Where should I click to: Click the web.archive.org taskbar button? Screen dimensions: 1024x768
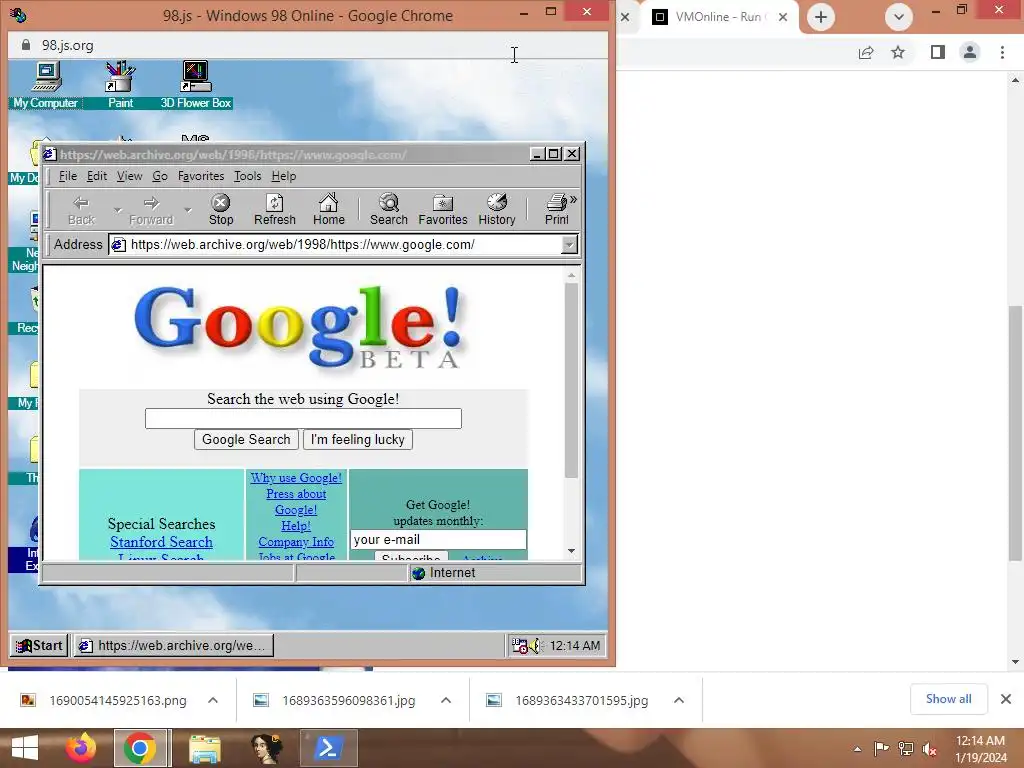(173, 646)
